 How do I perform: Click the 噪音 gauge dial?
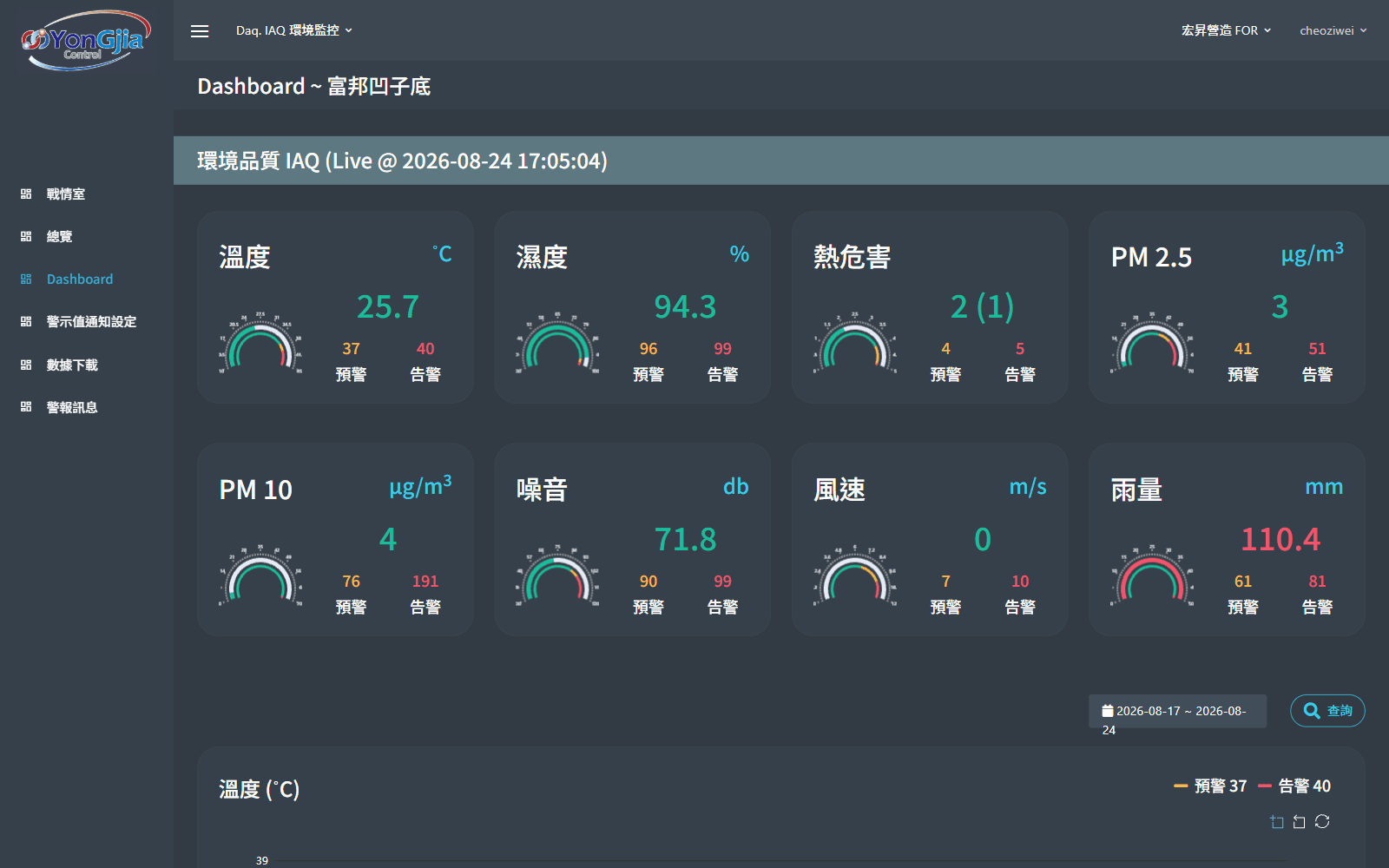(557, 576)
